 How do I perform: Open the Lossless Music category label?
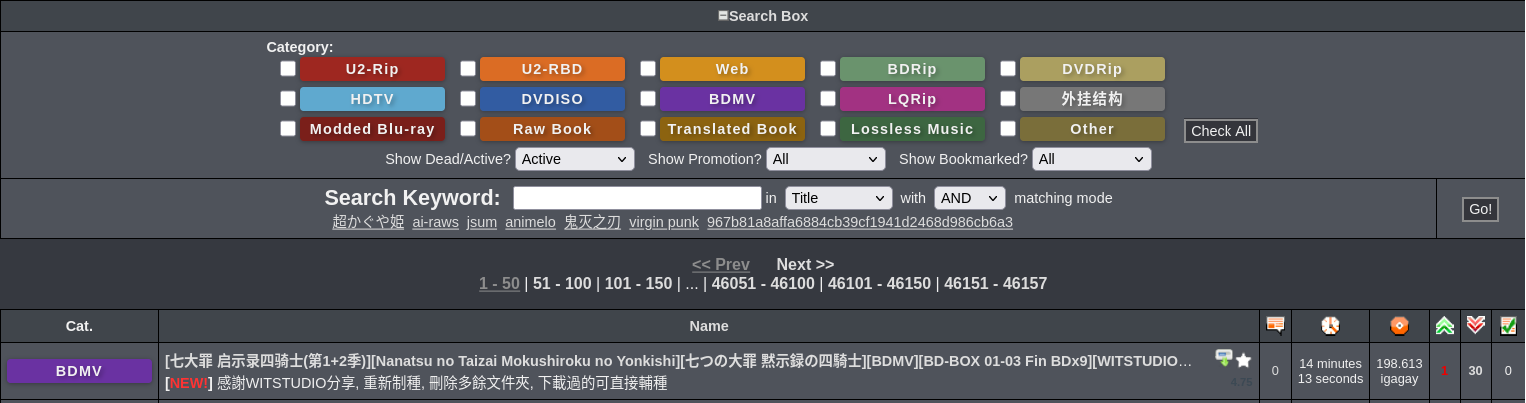[x=912, y=129]
